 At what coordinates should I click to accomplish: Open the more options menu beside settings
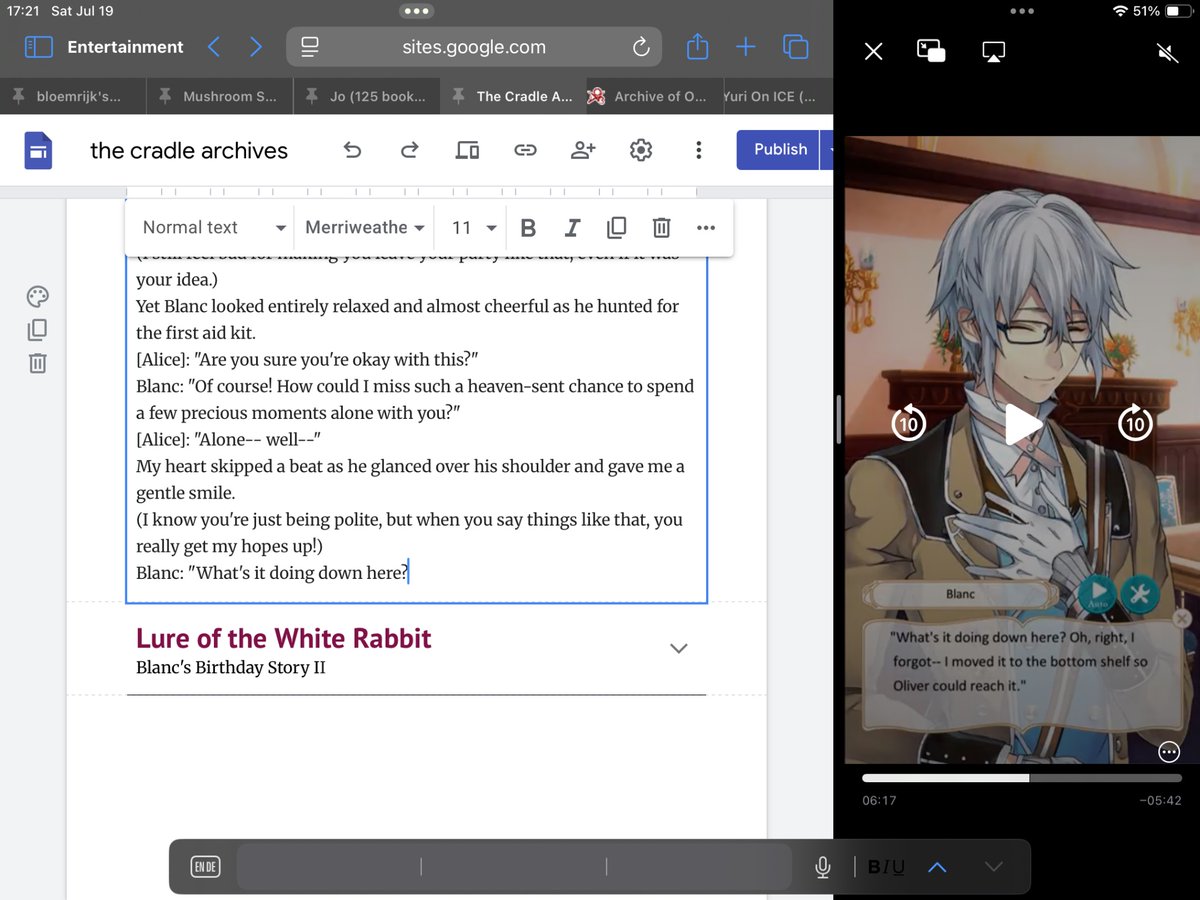point(698,150)
